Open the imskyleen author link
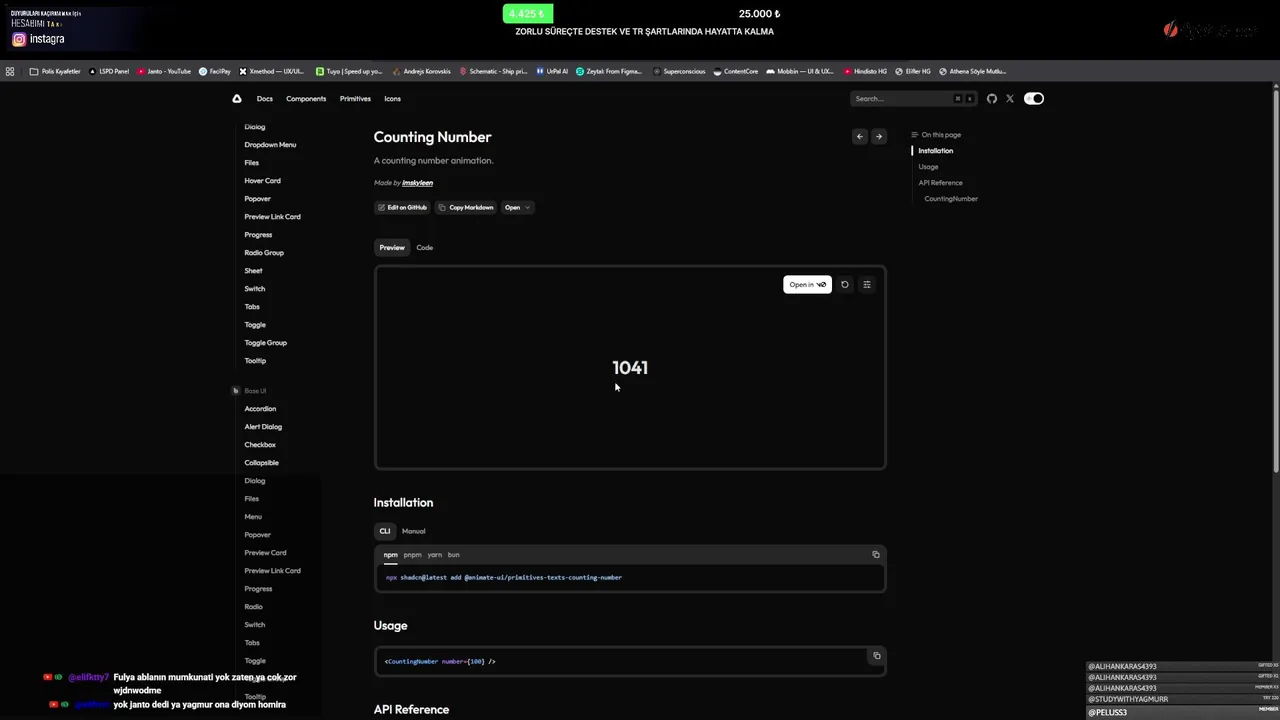1280x720 pixels. [417, 183]
